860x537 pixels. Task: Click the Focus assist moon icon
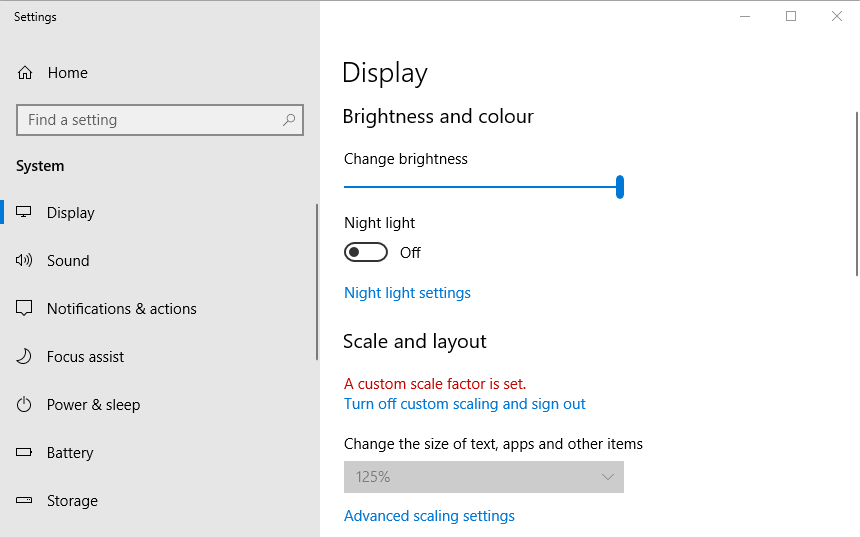click(x=25, y=357)
